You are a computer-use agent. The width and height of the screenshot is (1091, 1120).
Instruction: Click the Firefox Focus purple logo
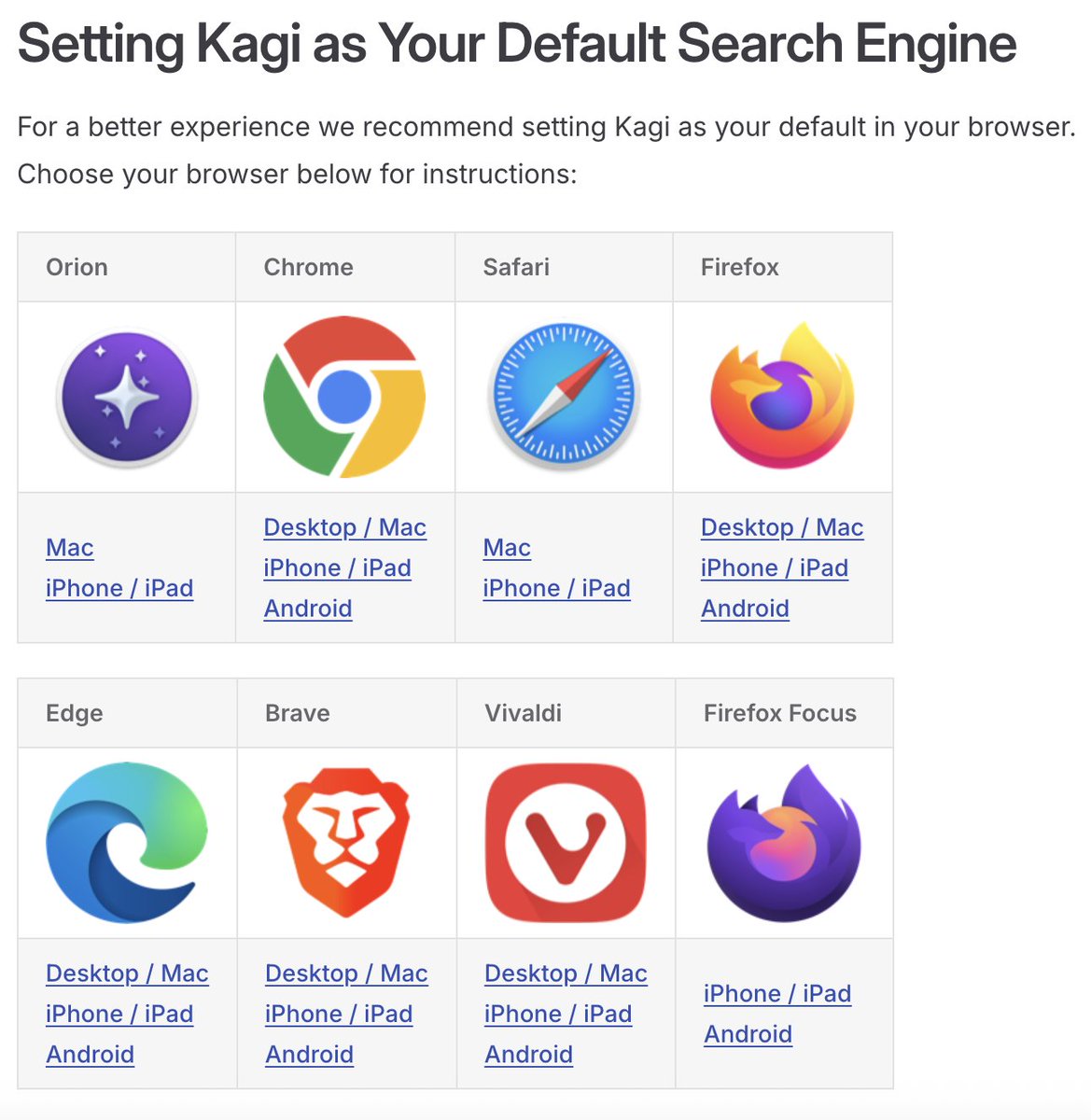click(x=784, y=843)
